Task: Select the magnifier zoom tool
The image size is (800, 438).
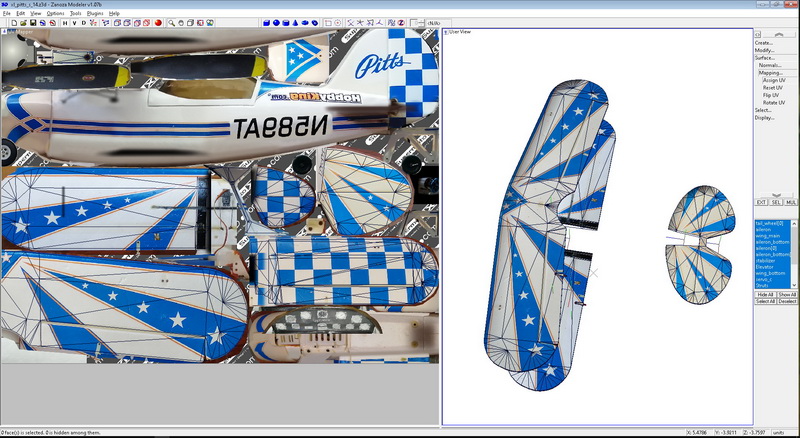Action: tap(171, 23)
